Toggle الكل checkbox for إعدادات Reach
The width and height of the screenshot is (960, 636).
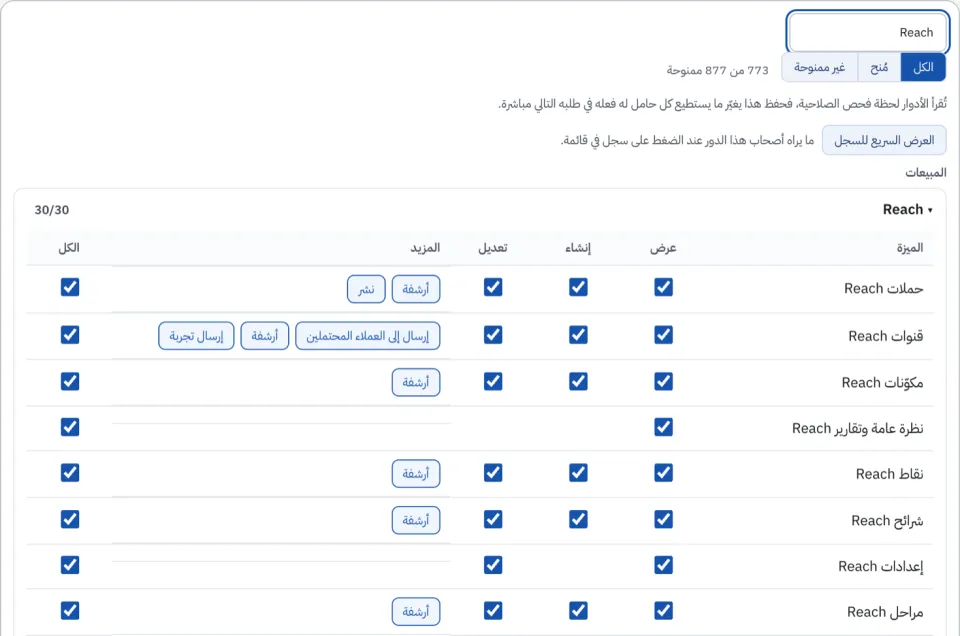70,564
